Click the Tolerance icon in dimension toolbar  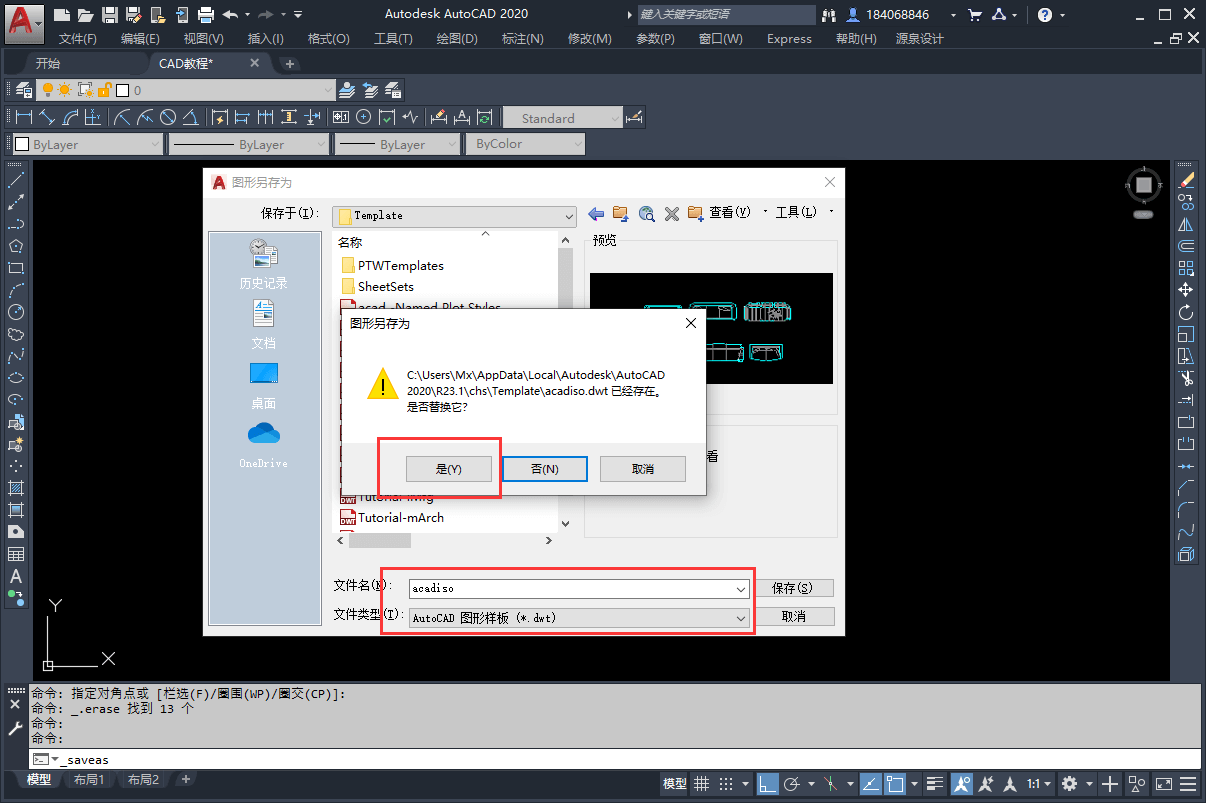pos(341,118)
